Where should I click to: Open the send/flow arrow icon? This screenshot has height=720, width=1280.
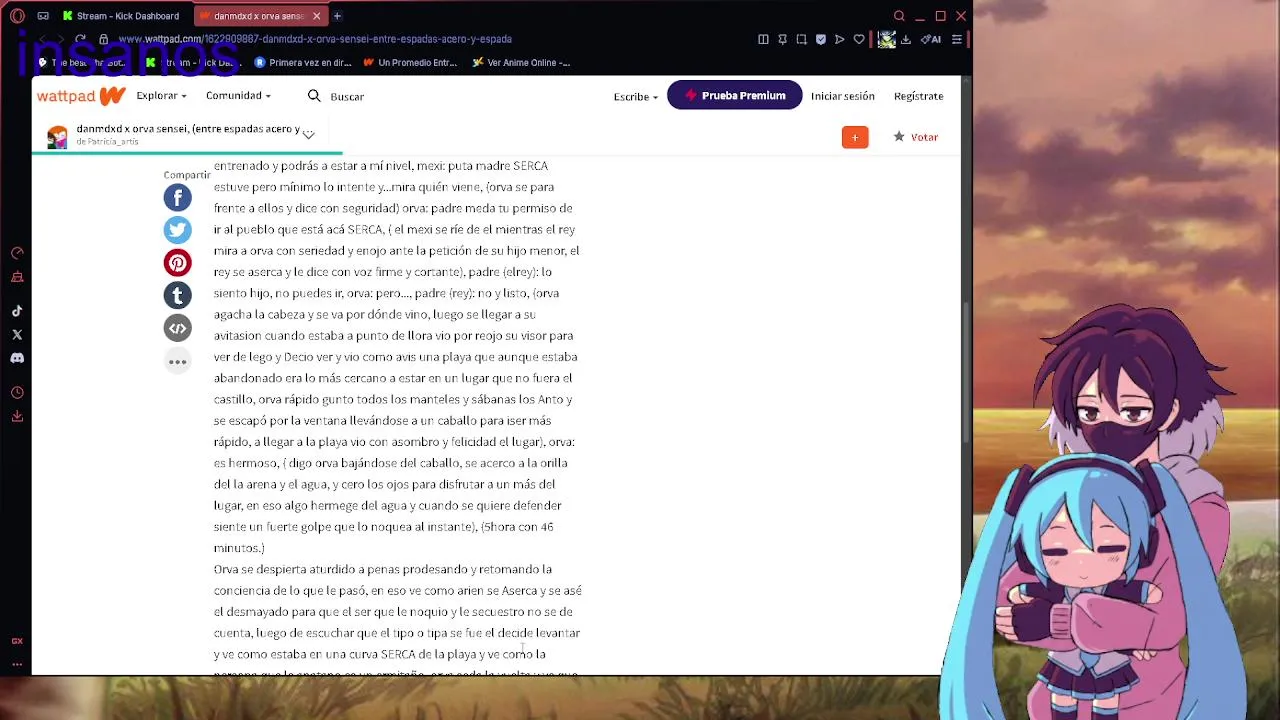[x=840, y=39]
